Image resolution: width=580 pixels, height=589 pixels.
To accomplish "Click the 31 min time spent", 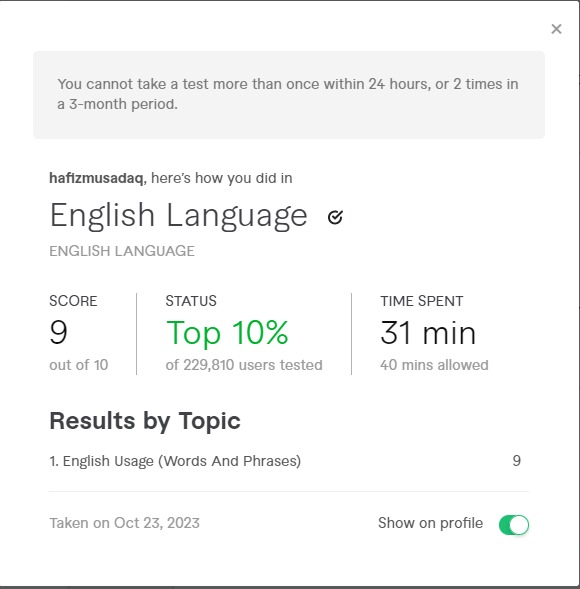I will coord(428,333).
